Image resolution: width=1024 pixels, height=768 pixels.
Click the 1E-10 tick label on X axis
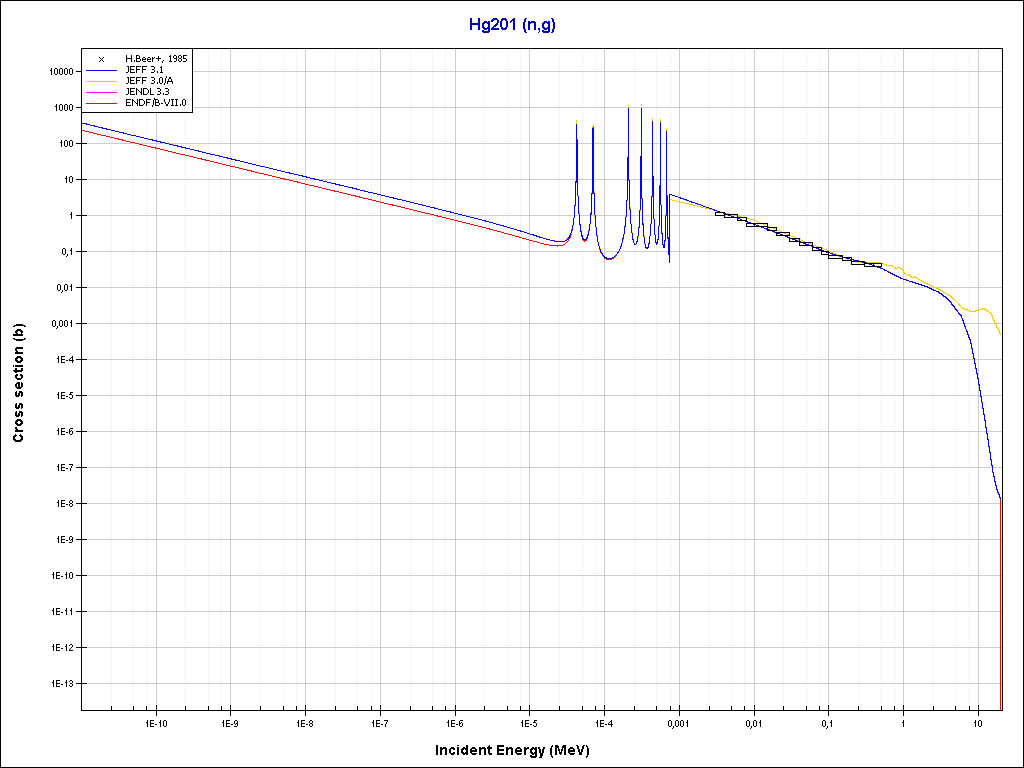pos(155,723)
